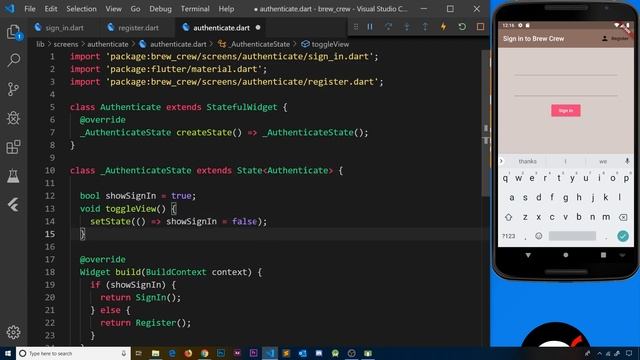Click Windows Start button
640x360 pixels.
click(x=8, y=353)
